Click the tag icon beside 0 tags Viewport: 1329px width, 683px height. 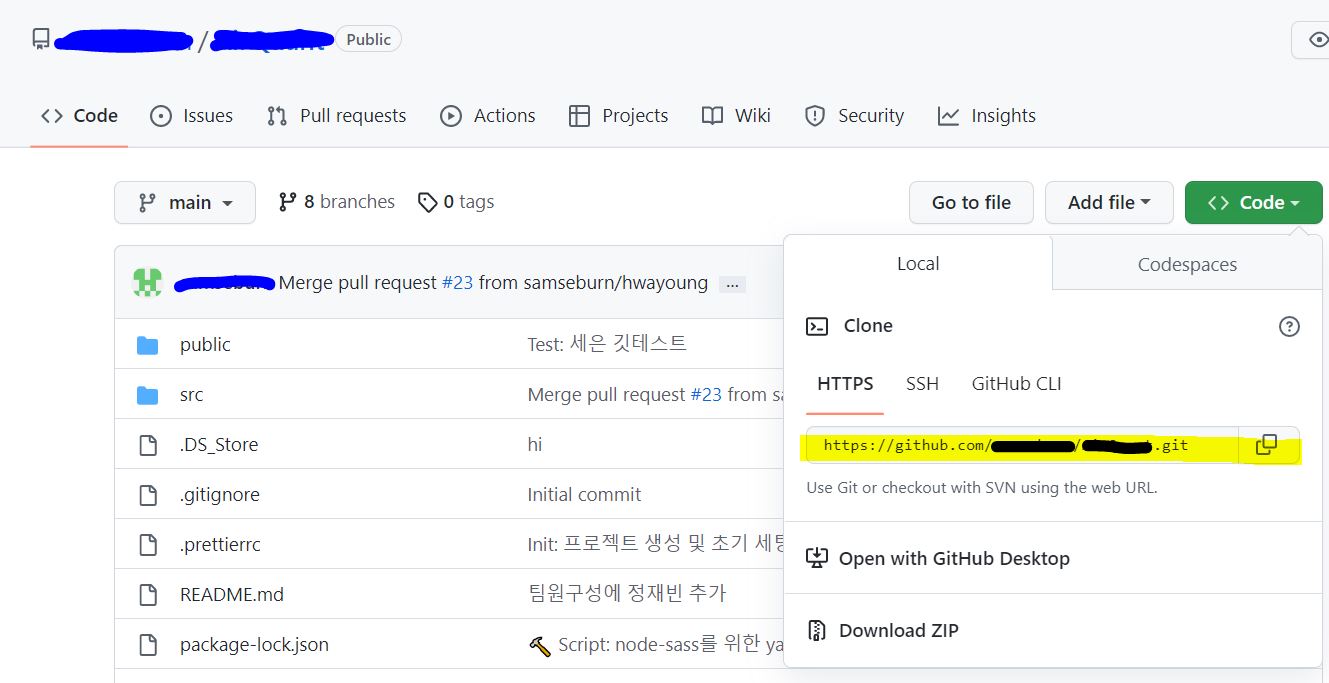click(x=427, y=203)
